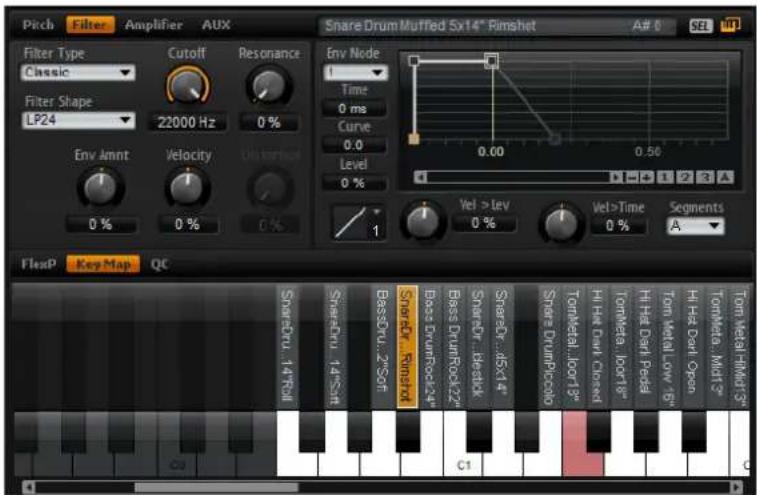Select the Hi Hat Dark Pedal mapping
This screenshot has width=757, height=495.
coord(645,347)
